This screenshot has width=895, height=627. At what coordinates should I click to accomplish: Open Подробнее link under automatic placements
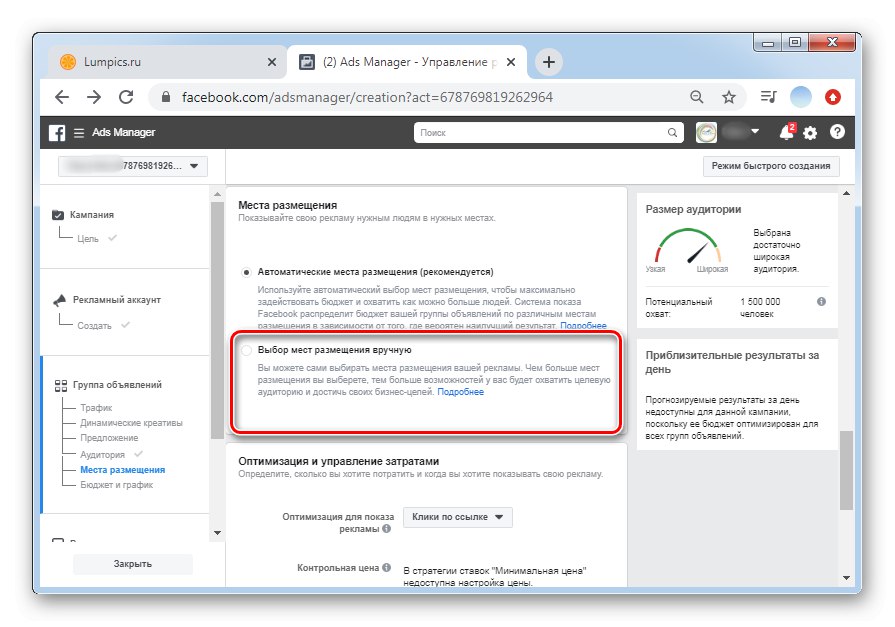coord(583,325)
